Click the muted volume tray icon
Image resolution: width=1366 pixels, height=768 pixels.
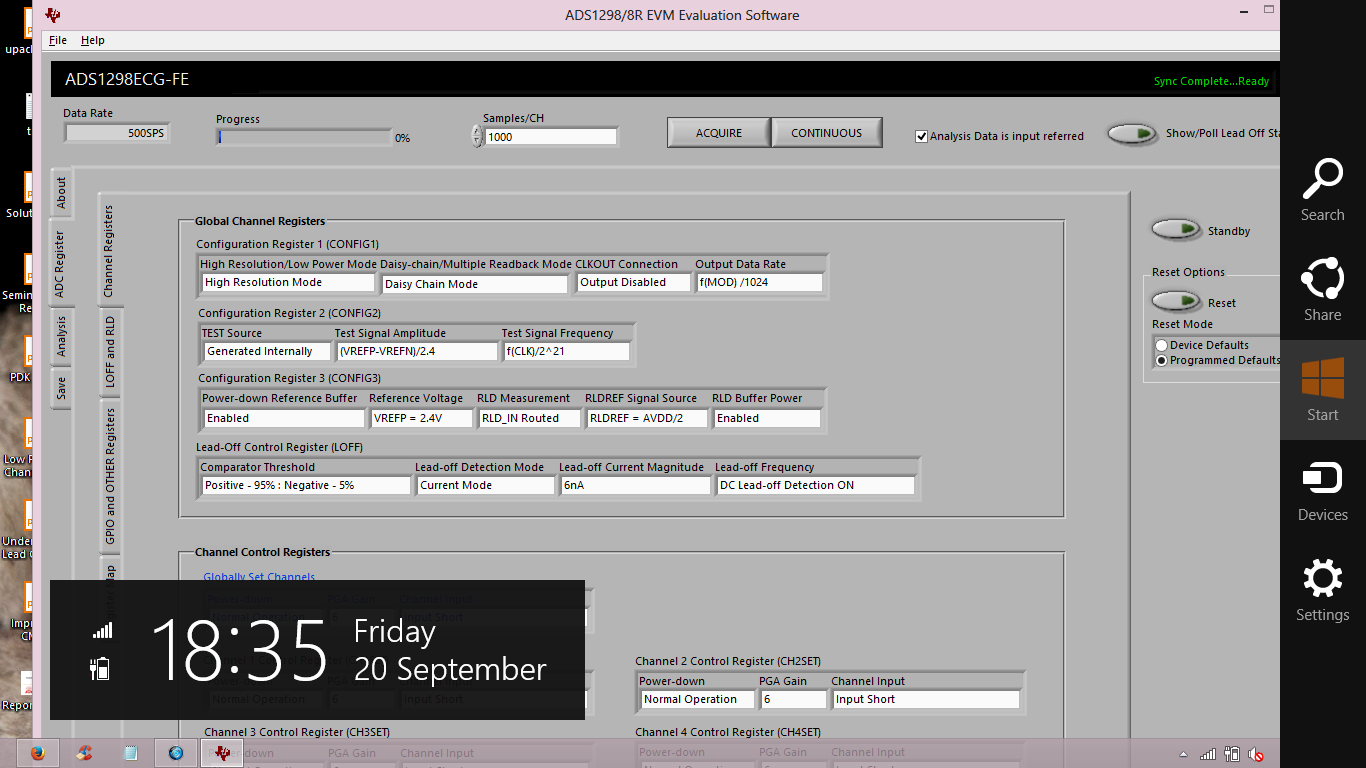[1256, 755]
